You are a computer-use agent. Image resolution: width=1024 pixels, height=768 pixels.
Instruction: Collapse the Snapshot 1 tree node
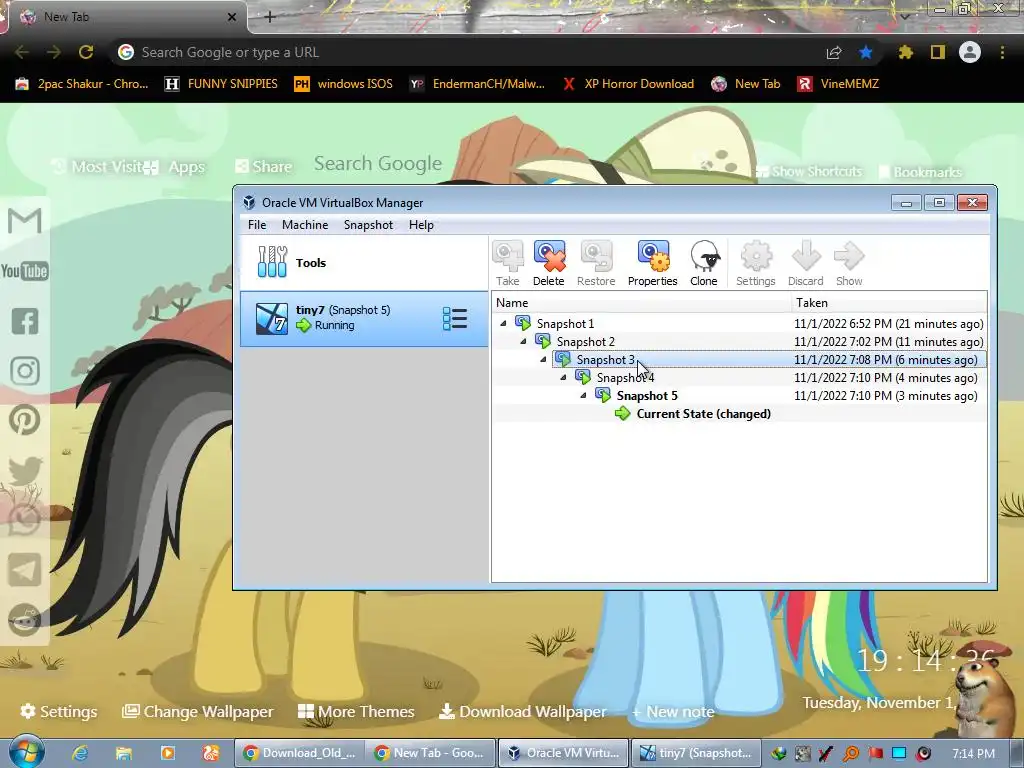coord(503,323)
